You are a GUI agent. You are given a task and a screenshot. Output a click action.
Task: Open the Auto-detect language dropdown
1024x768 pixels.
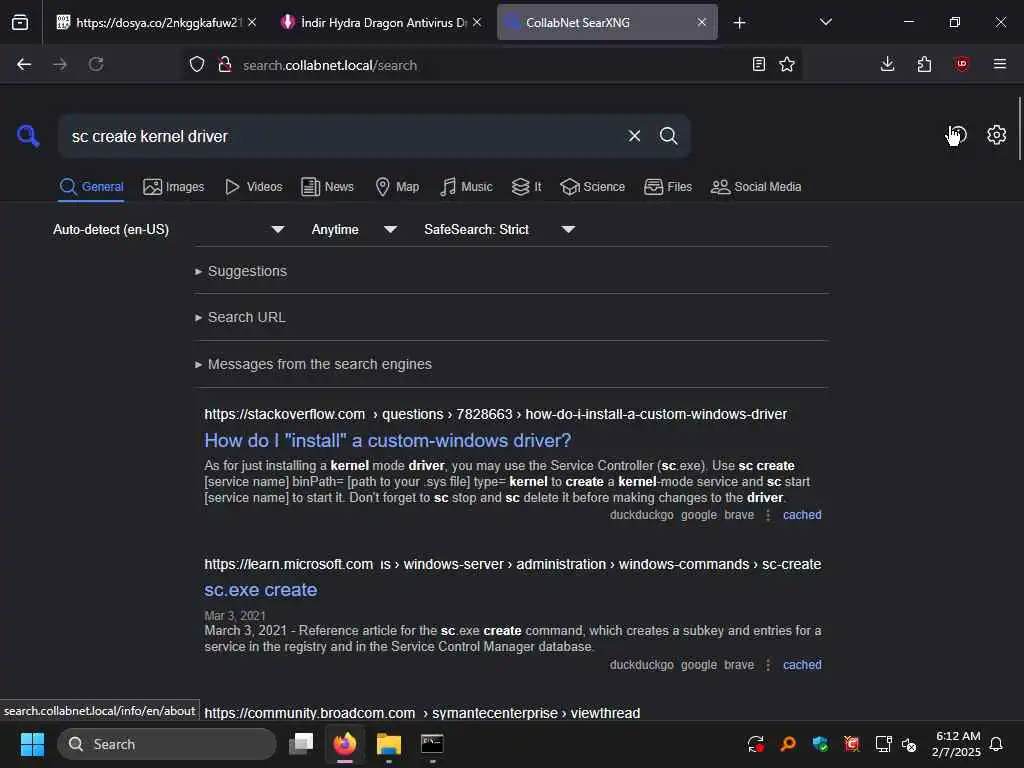pos(168,229)
